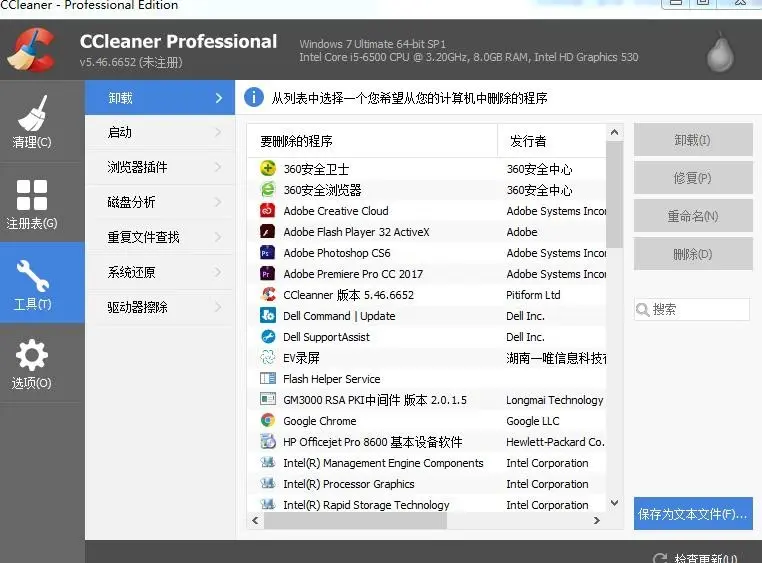Image resolution: width=762 pixels, height=563 pixels.
Task: Open the 重复文件查找 duplicate finder tab
Action: 160,237
